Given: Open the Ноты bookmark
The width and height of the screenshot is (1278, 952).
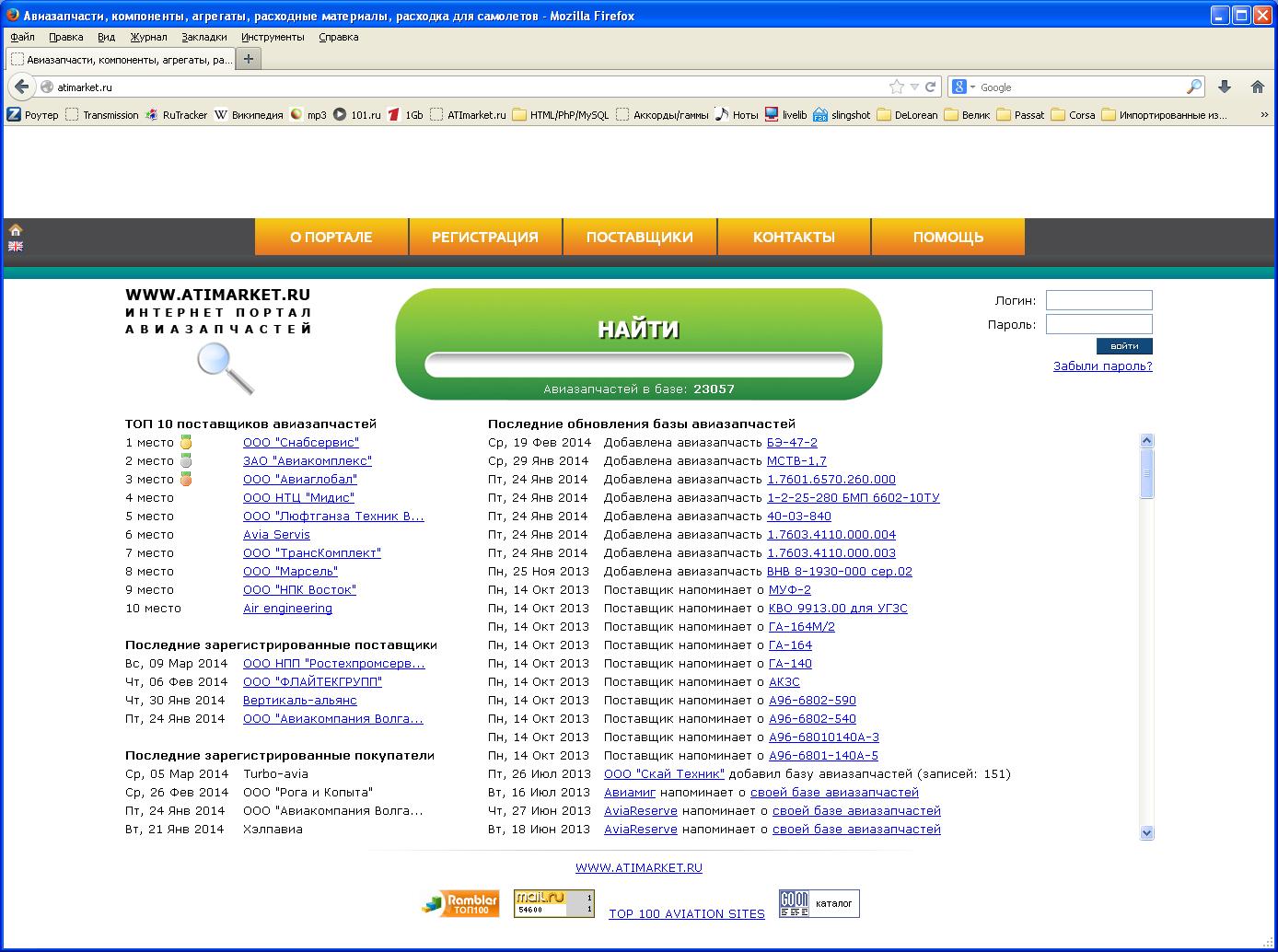Looking at the screenshot, I should click(x=737, y=115).
